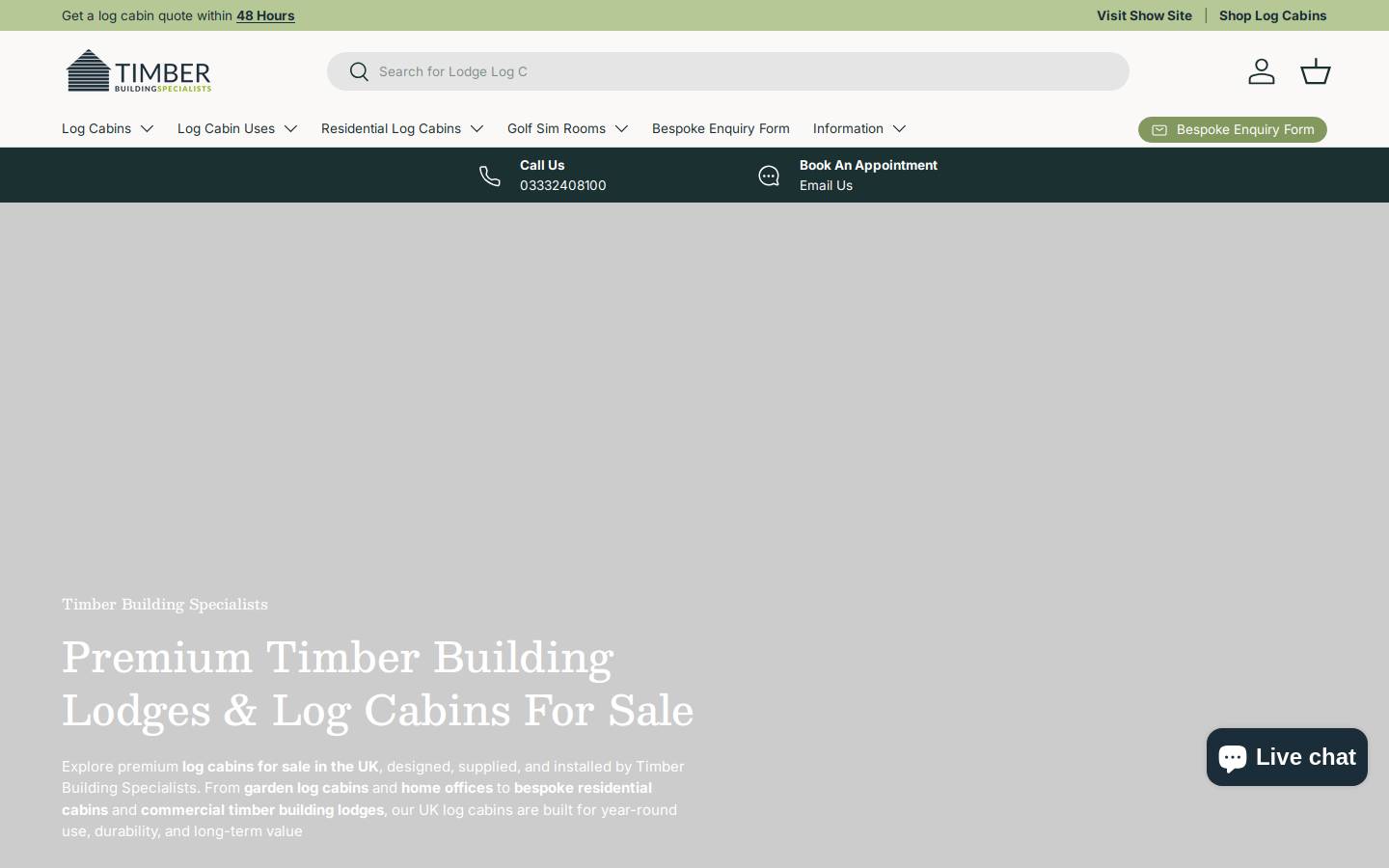
Task: Click Book An Appointment
Action: [868, 165]
